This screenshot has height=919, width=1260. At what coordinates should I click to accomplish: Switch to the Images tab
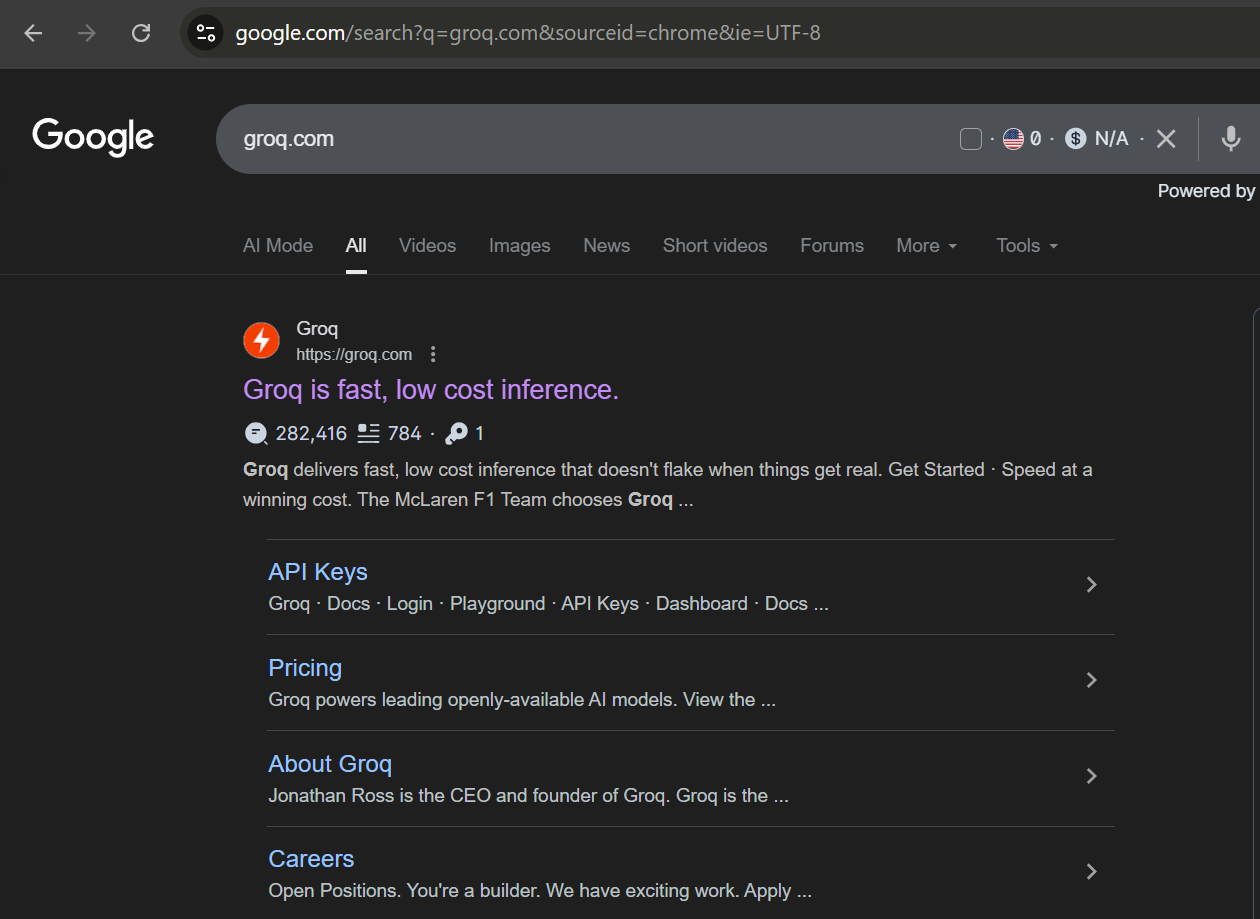coord(519,245)
